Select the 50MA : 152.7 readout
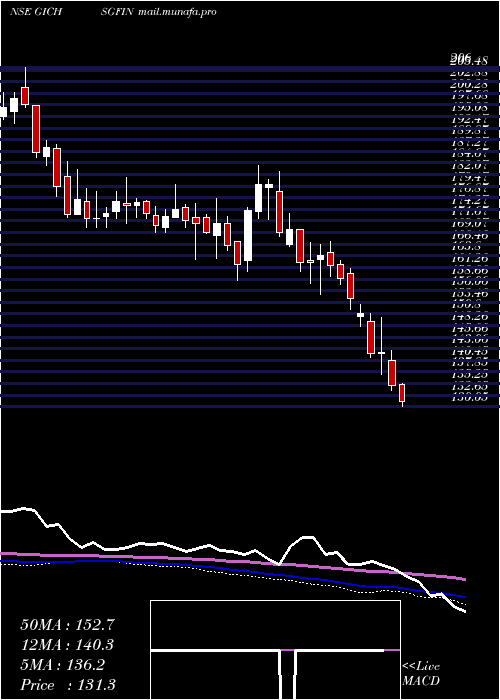This screenshot has height=700, width=500. coord(68,625)
